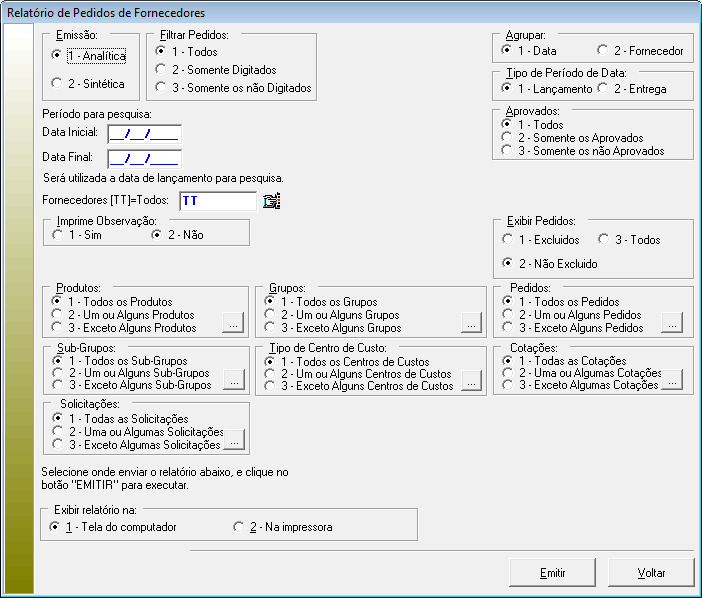The height and width of the screenshot is (598, 702).
Task: Open the Produtos selection ellipsis button
Action: click(232, 323)
